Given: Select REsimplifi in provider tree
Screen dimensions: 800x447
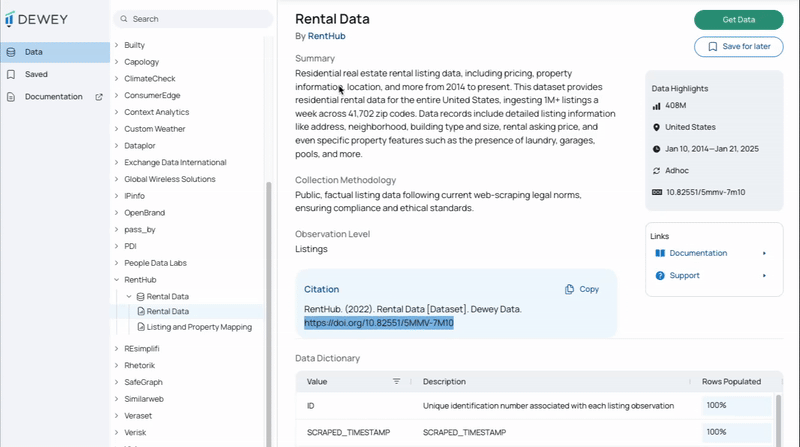Looking at the screenshot, I should [142, 349].
